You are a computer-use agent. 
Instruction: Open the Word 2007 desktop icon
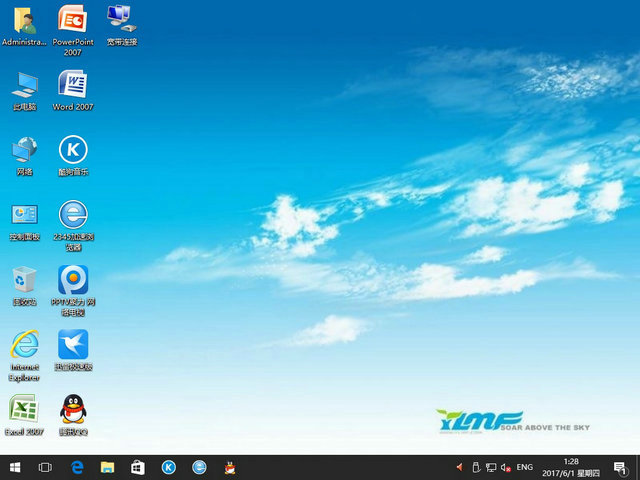[72, 84]
